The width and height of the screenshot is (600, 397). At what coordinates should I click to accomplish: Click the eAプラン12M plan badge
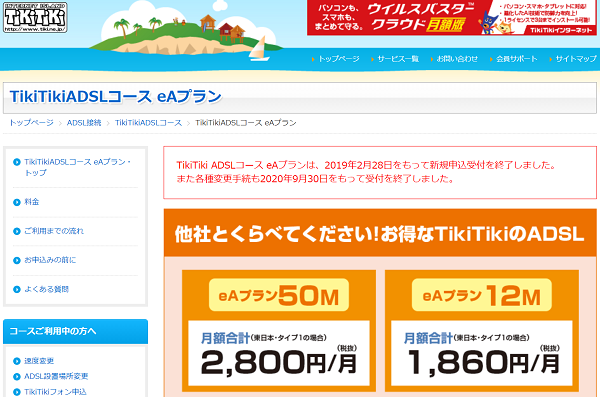coord(482,295)
